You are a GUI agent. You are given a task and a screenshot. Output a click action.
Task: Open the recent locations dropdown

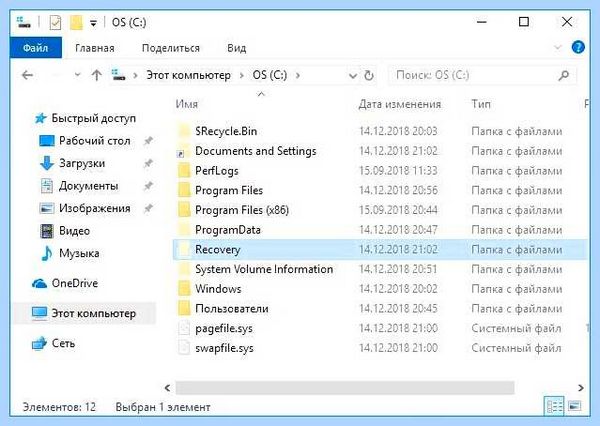77,75
